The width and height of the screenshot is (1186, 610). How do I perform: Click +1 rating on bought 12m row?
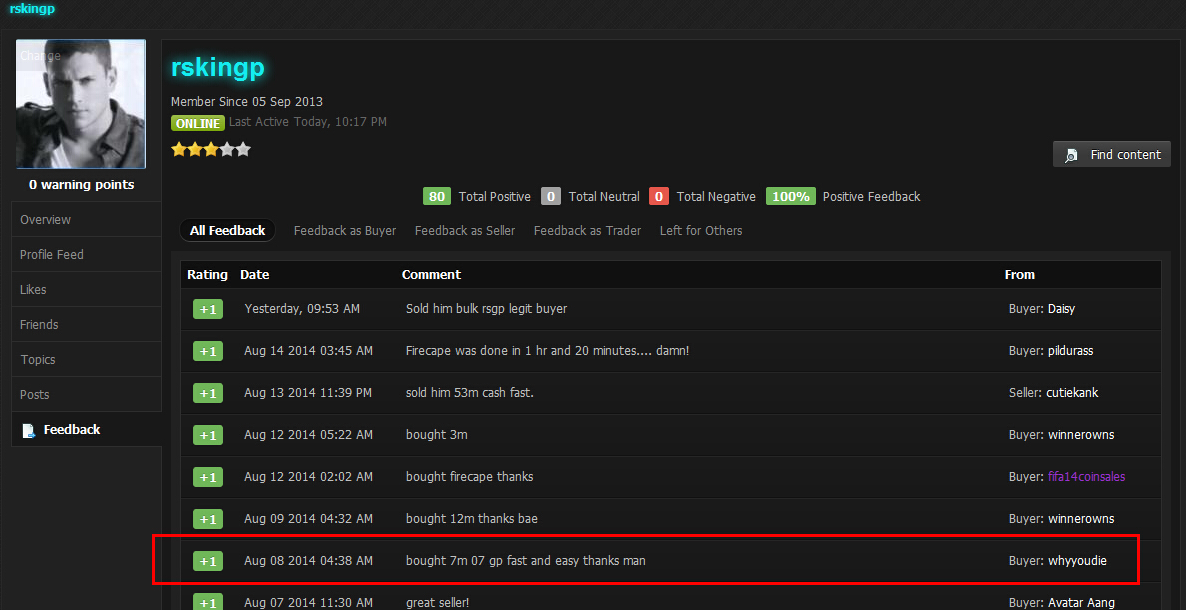click(208, 519)
